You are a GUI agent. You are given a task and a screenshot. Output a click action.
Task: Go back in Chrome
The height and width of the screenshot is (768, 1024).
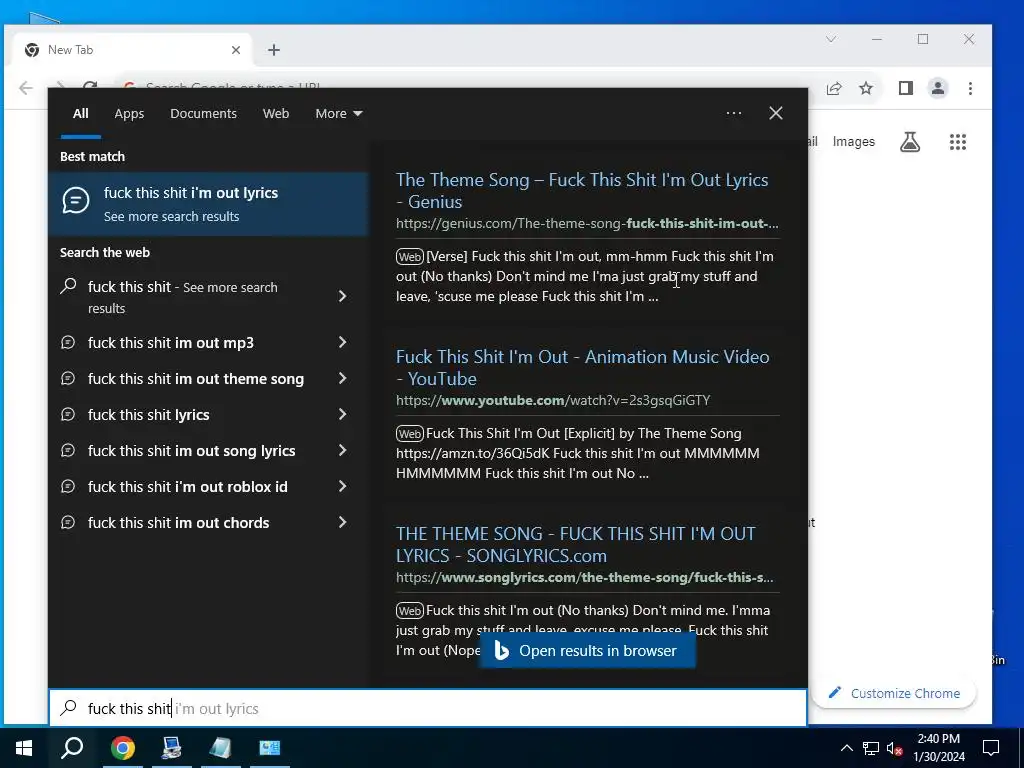click(25, 88)
